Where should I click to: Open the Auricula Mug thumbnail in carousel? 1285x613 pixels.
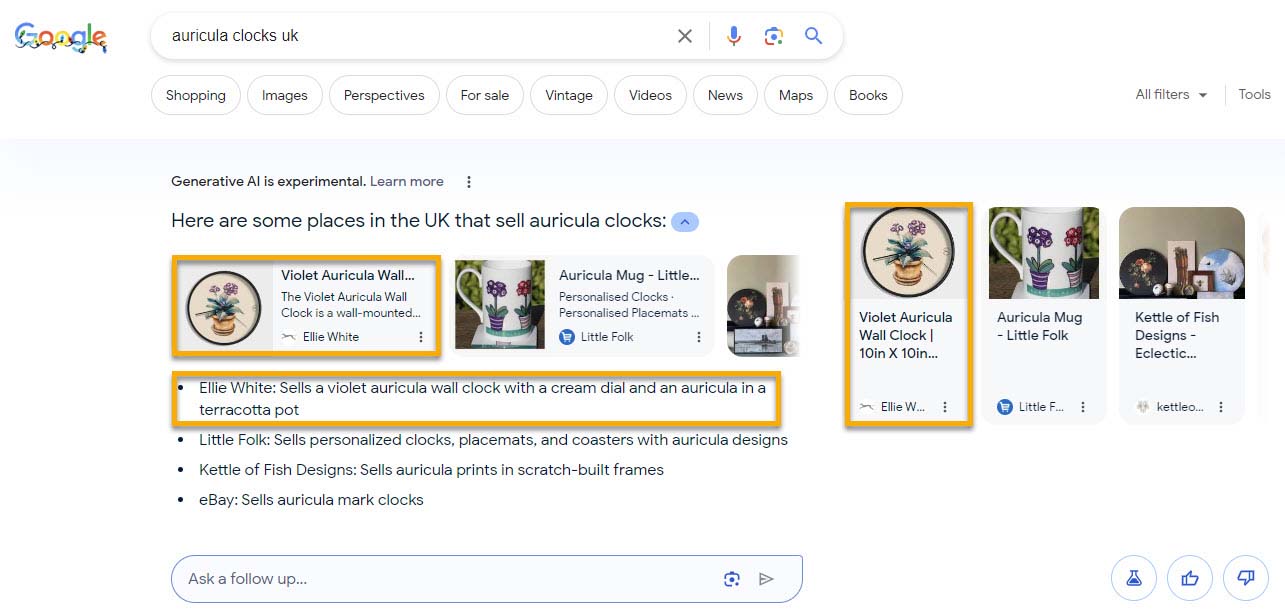500,306
